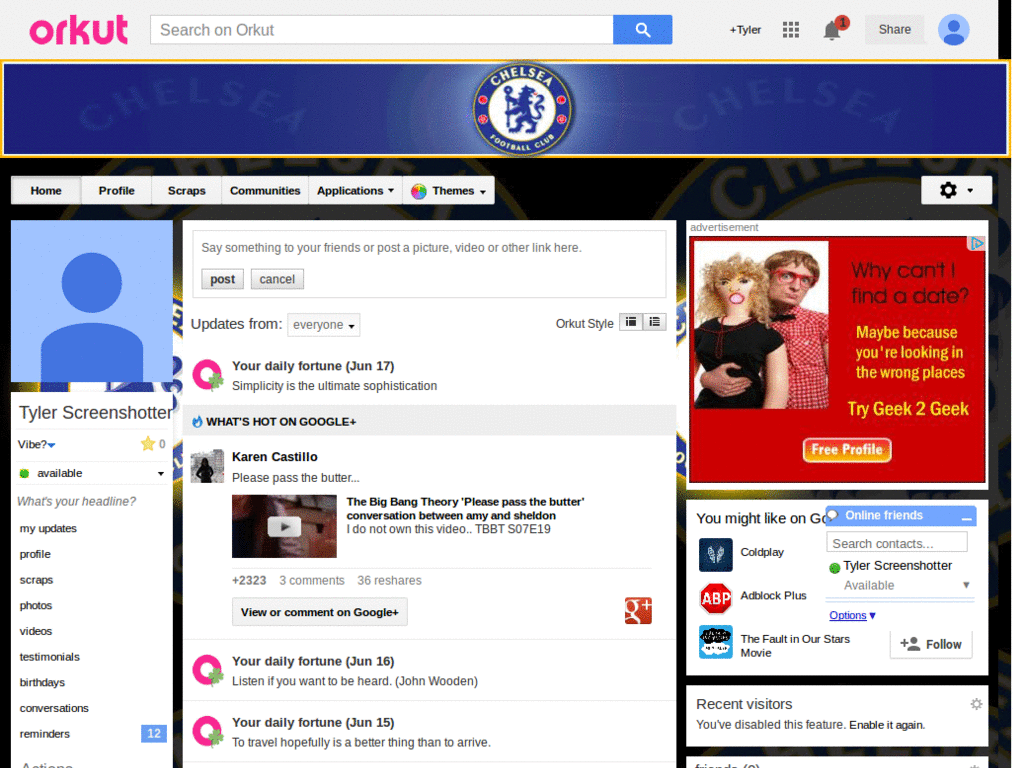
Task: Click the blue search magnifier button
Action: (x=642, y=29)
